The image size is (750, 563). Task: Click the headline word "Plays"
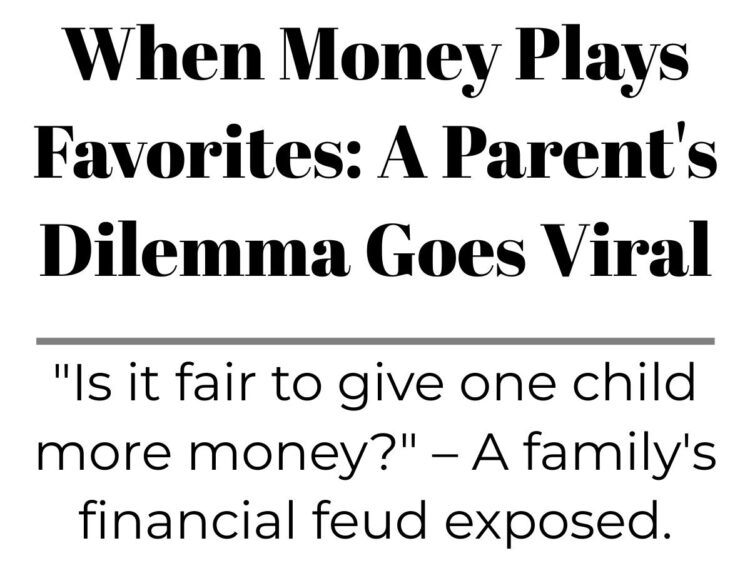pos(601,60)
